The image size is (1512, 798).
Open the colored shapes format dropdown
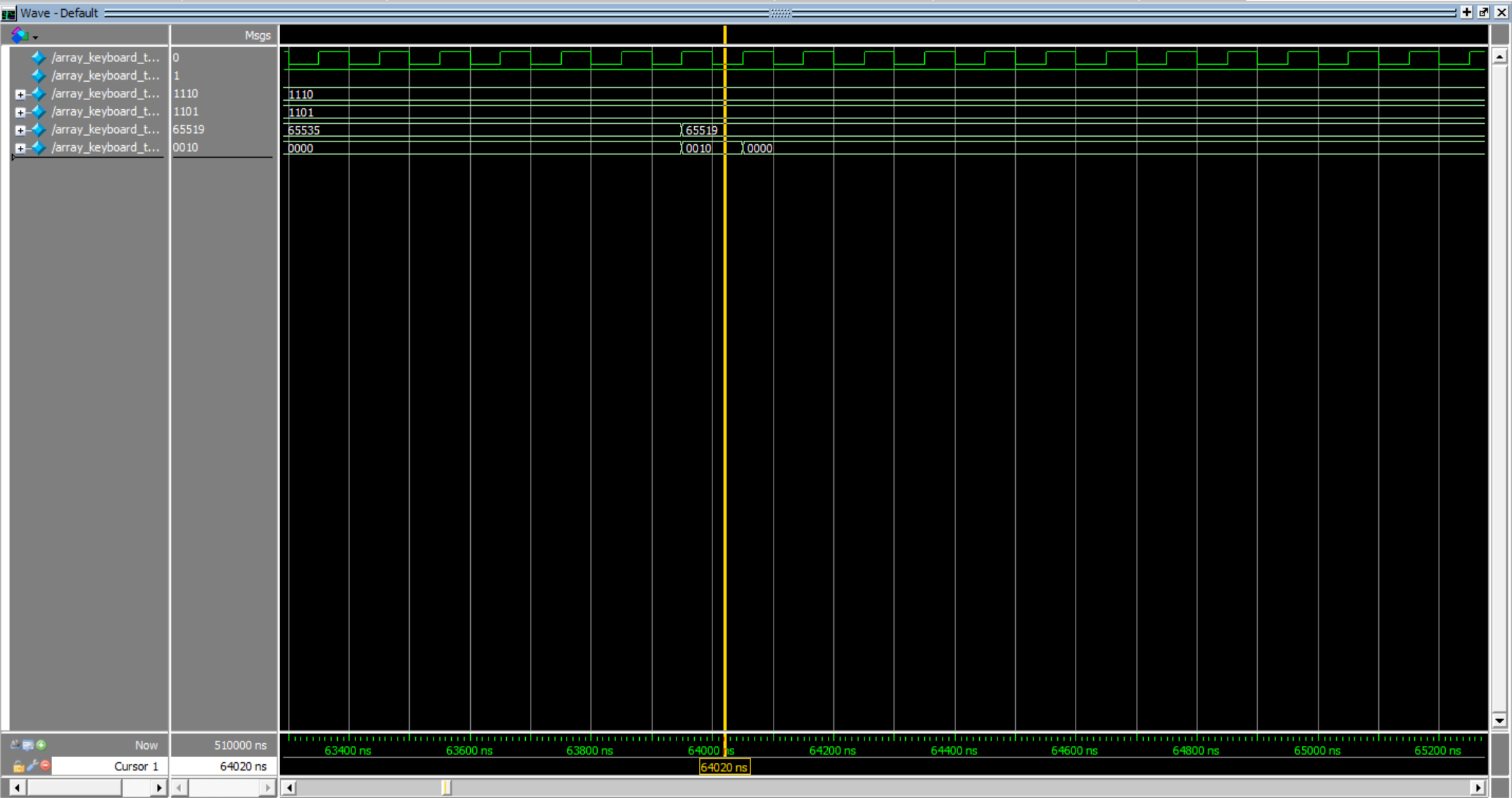click(20, 35)
